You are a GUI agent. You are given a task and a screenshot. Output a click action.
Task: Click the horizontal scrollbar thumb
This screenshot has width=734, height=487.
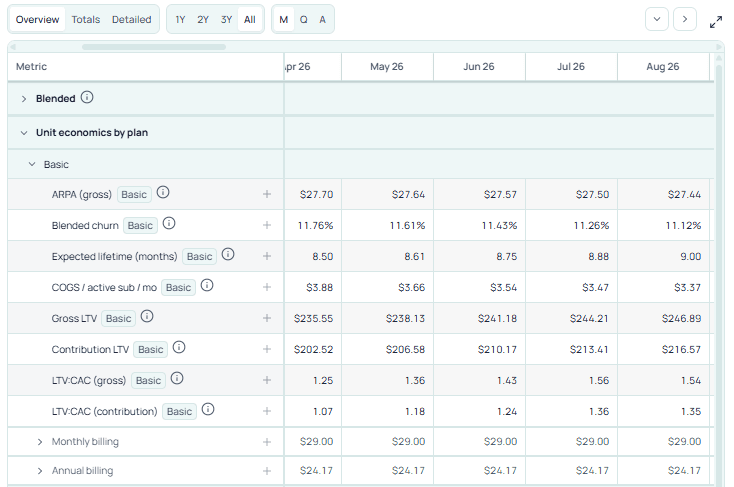(154, 47)
